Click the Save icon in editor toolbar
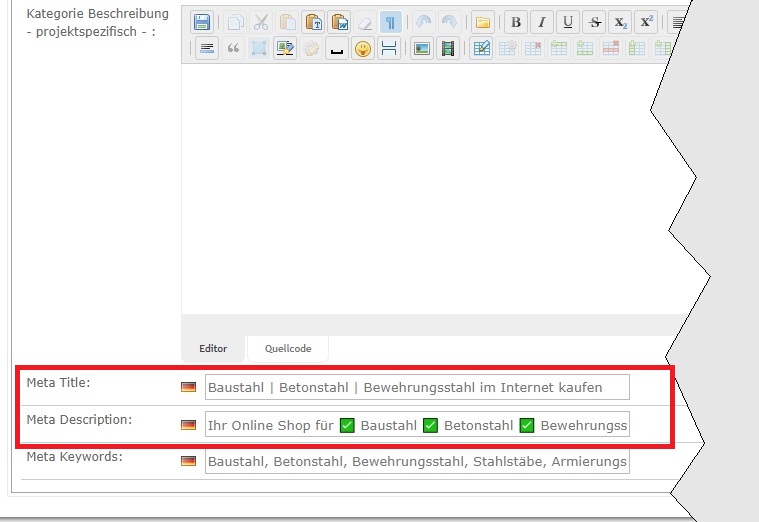This screenshot has height=522, width=759. 202,22
